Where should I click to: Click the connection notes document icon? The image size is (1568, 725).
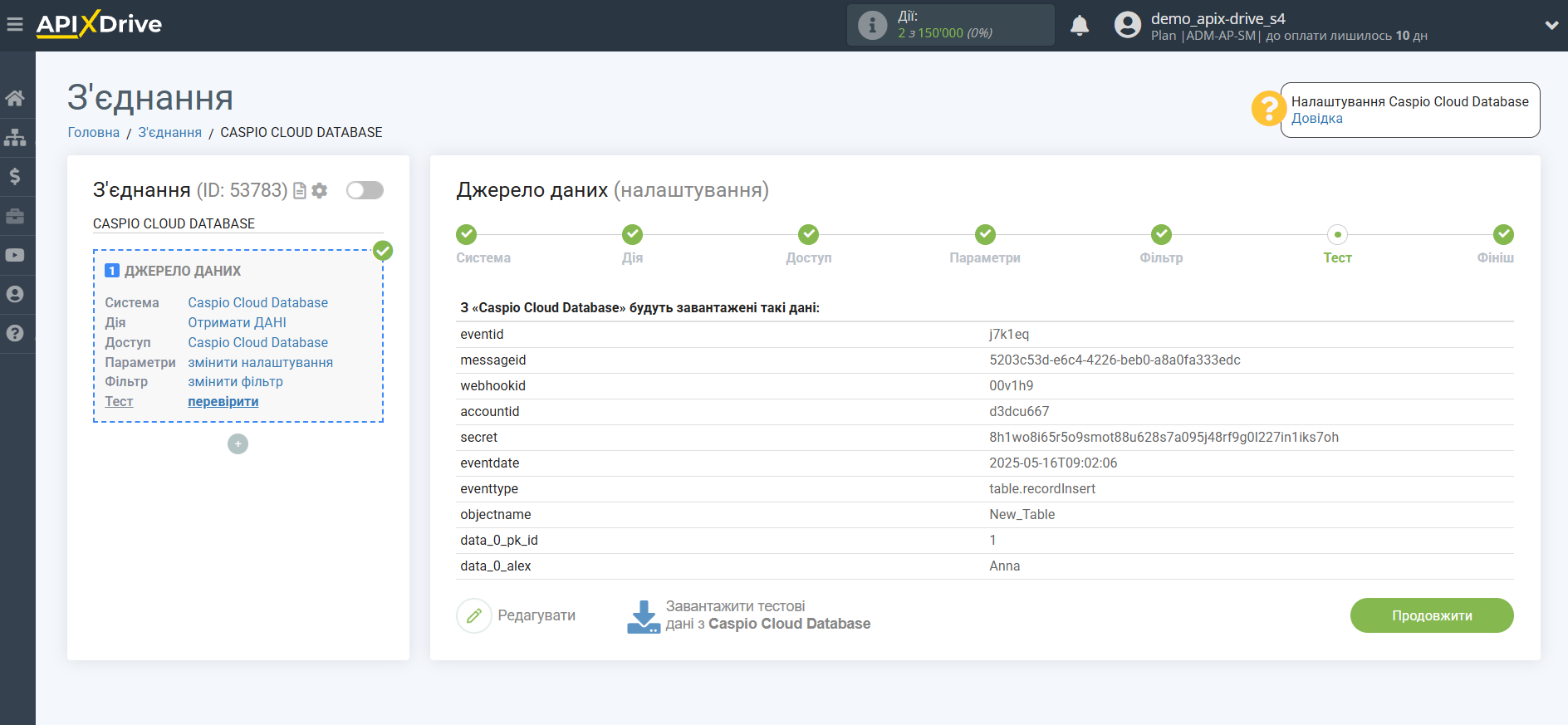tap(300, 191)
